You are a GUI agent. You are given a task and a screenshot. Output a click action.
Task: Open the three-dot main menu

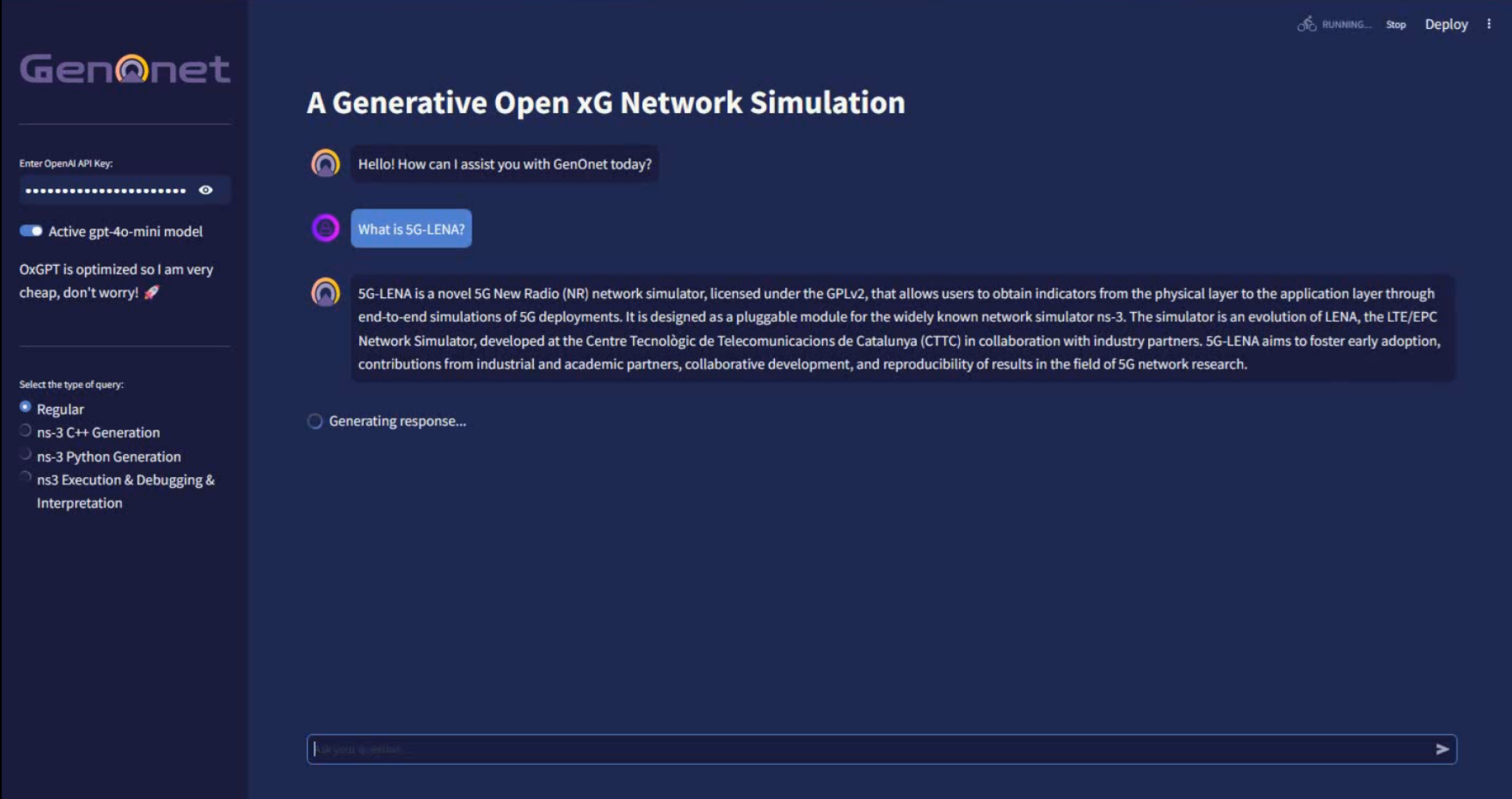pos(1488,24)
